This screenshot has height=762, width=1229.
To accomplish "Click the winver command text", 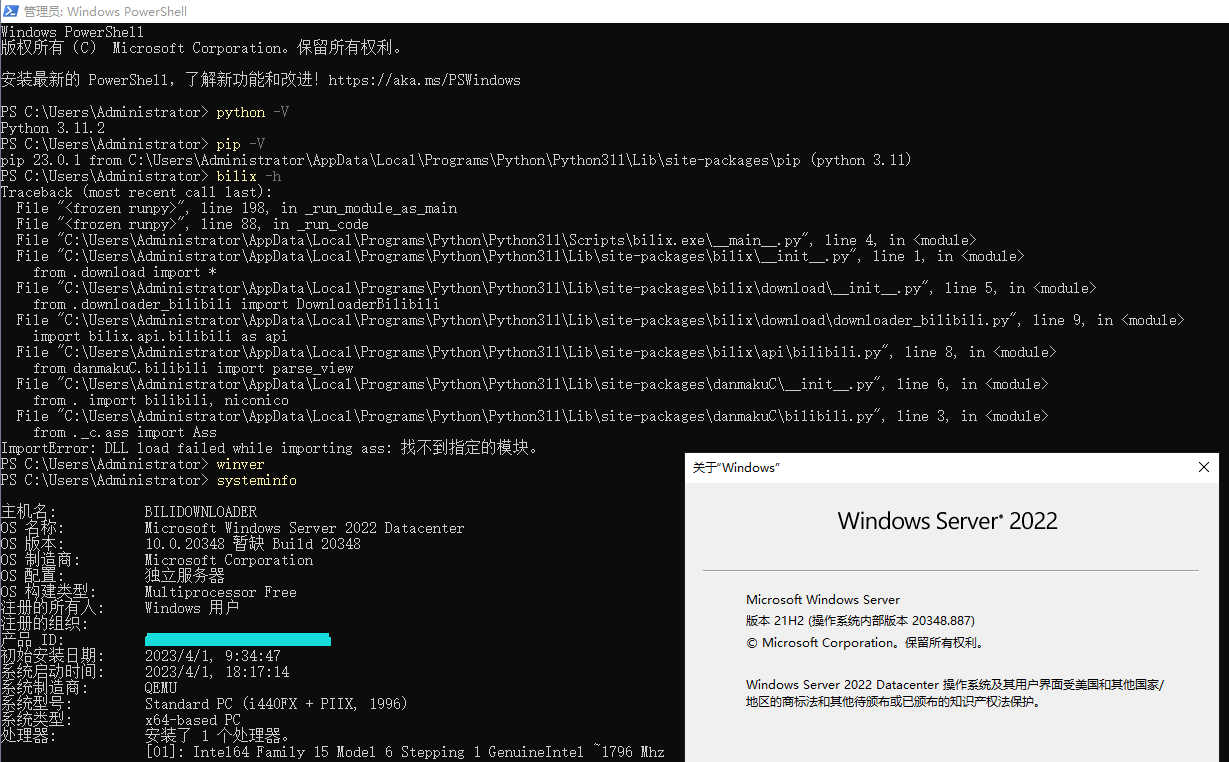I will tap(240, 463).
